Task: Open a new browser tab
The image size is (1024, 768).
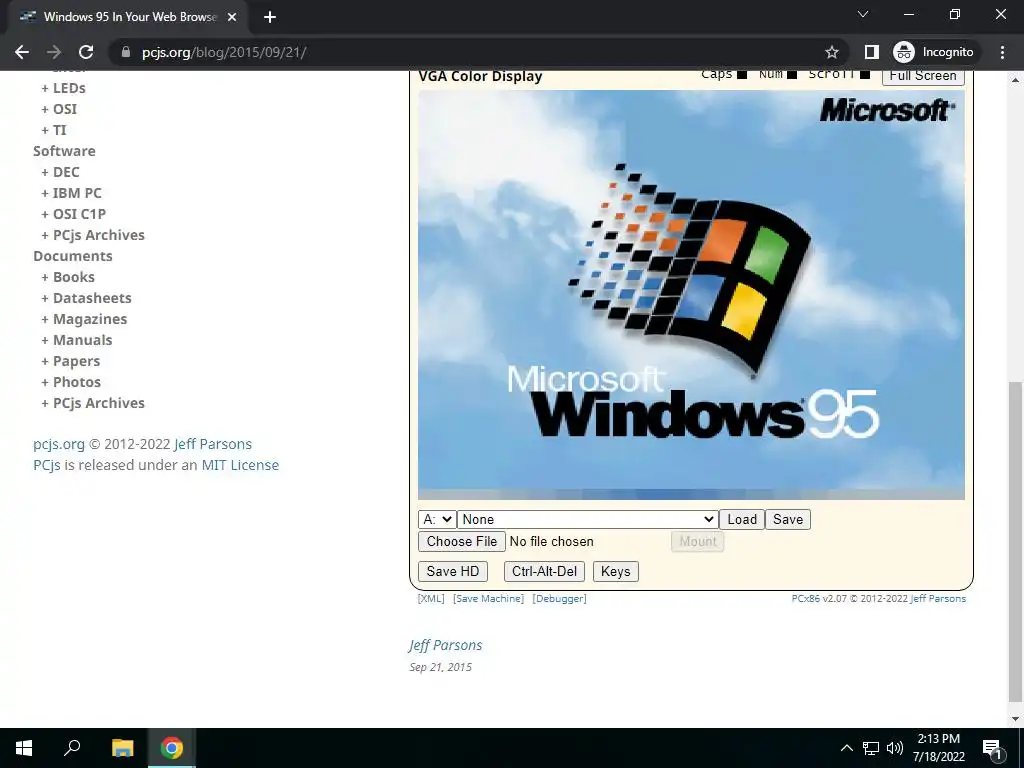Action: (270, 18)
